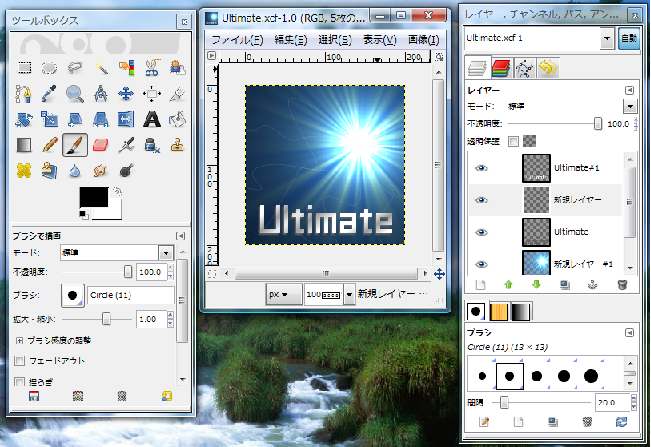Image resolution: width=651 pixels, height=447 pixels.
Task: Select the Fuzzy Select wand tool
Action: point(101,68)
